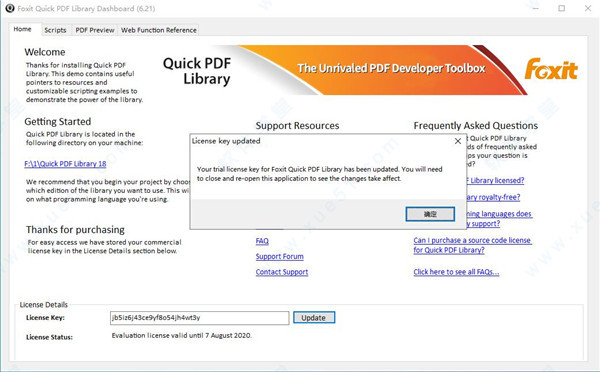Open the royalty-free question link
This screenshot has height=372, width=600.
(494, 197)
